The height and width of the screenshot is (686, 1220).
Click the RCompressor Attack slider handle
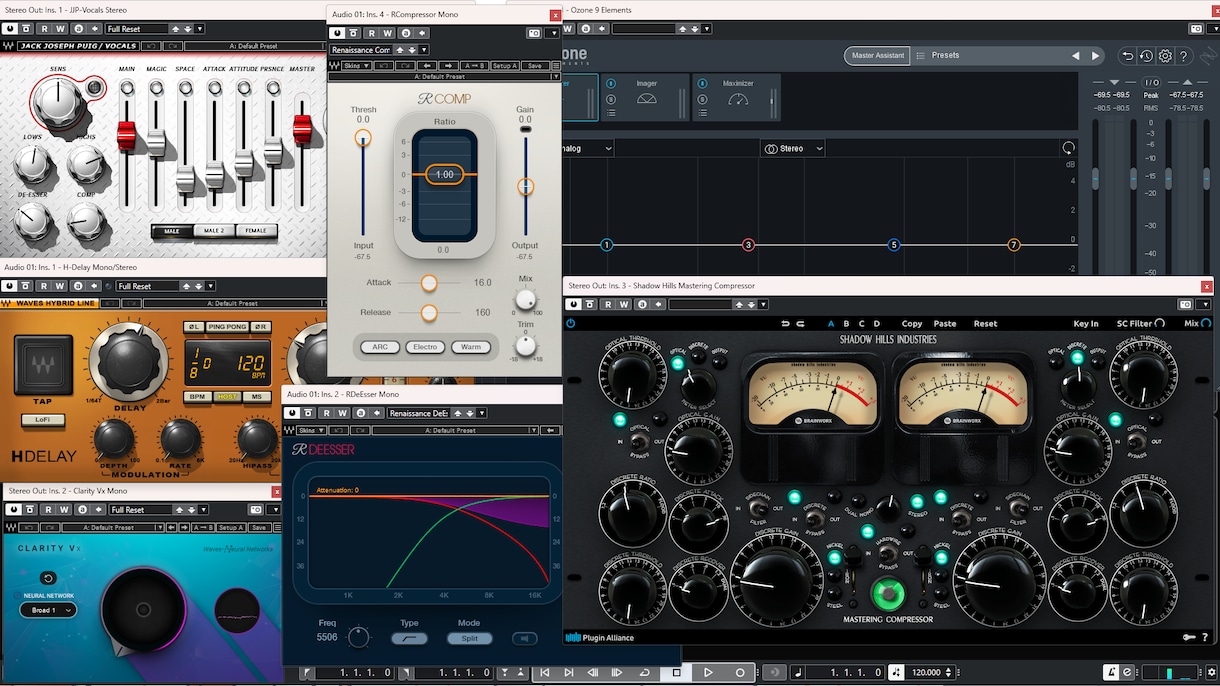click(x=429, y=283)
